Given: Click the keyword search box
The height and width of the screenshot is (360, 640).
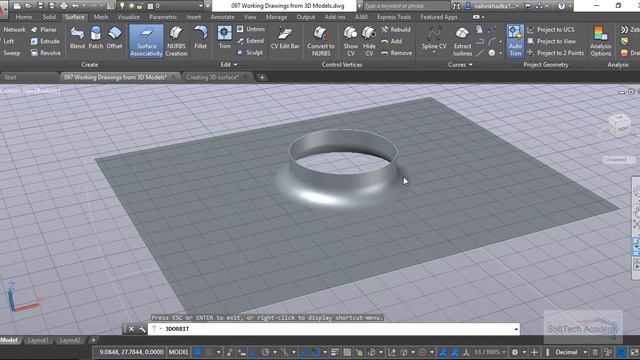Looking at the screenshot, I should (406, 6).
